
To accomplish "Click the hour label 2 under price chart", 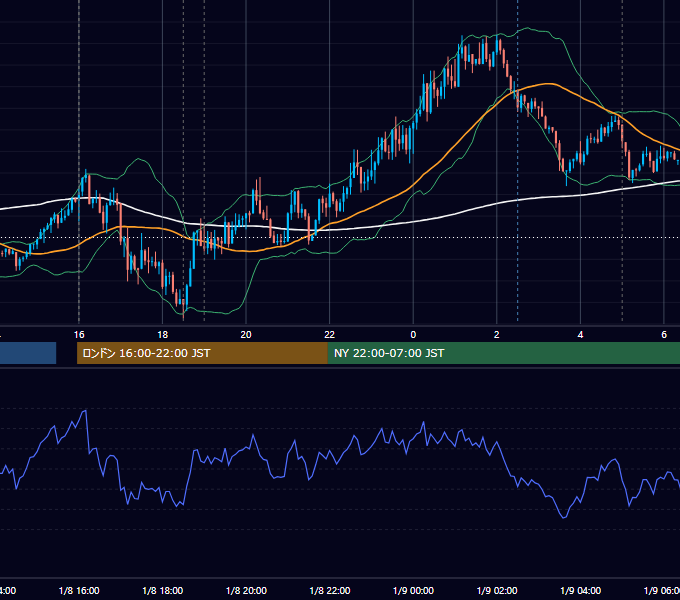I will coord(497,335).
